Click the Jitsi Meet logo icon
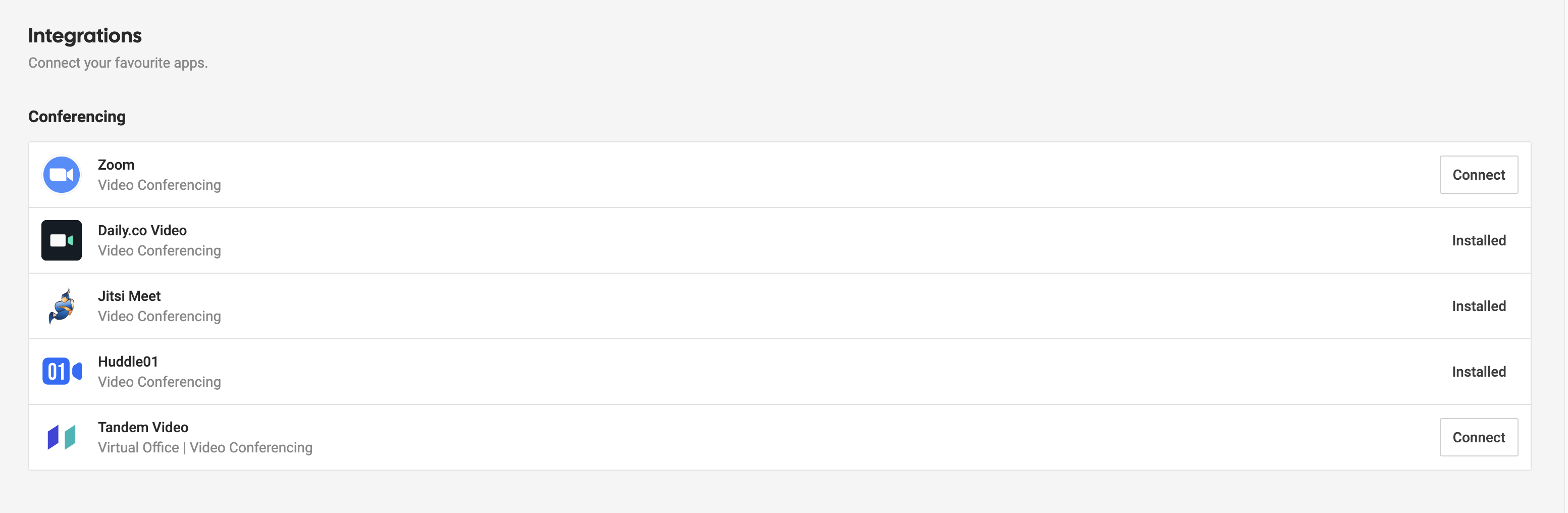 point(62,306)
